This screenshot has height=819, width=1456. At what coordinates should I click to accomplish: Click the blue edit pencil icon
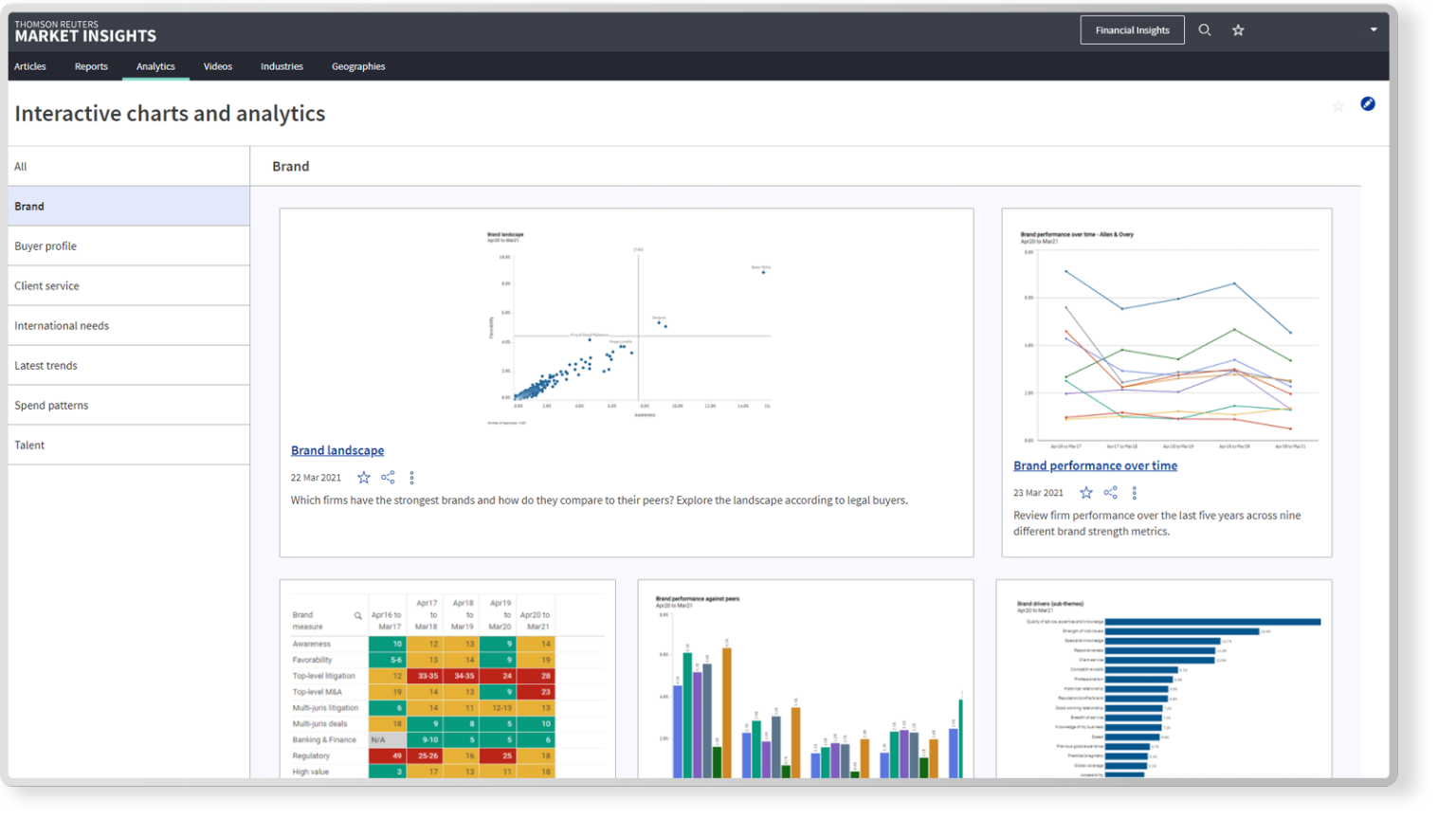tap(1368, 104)
